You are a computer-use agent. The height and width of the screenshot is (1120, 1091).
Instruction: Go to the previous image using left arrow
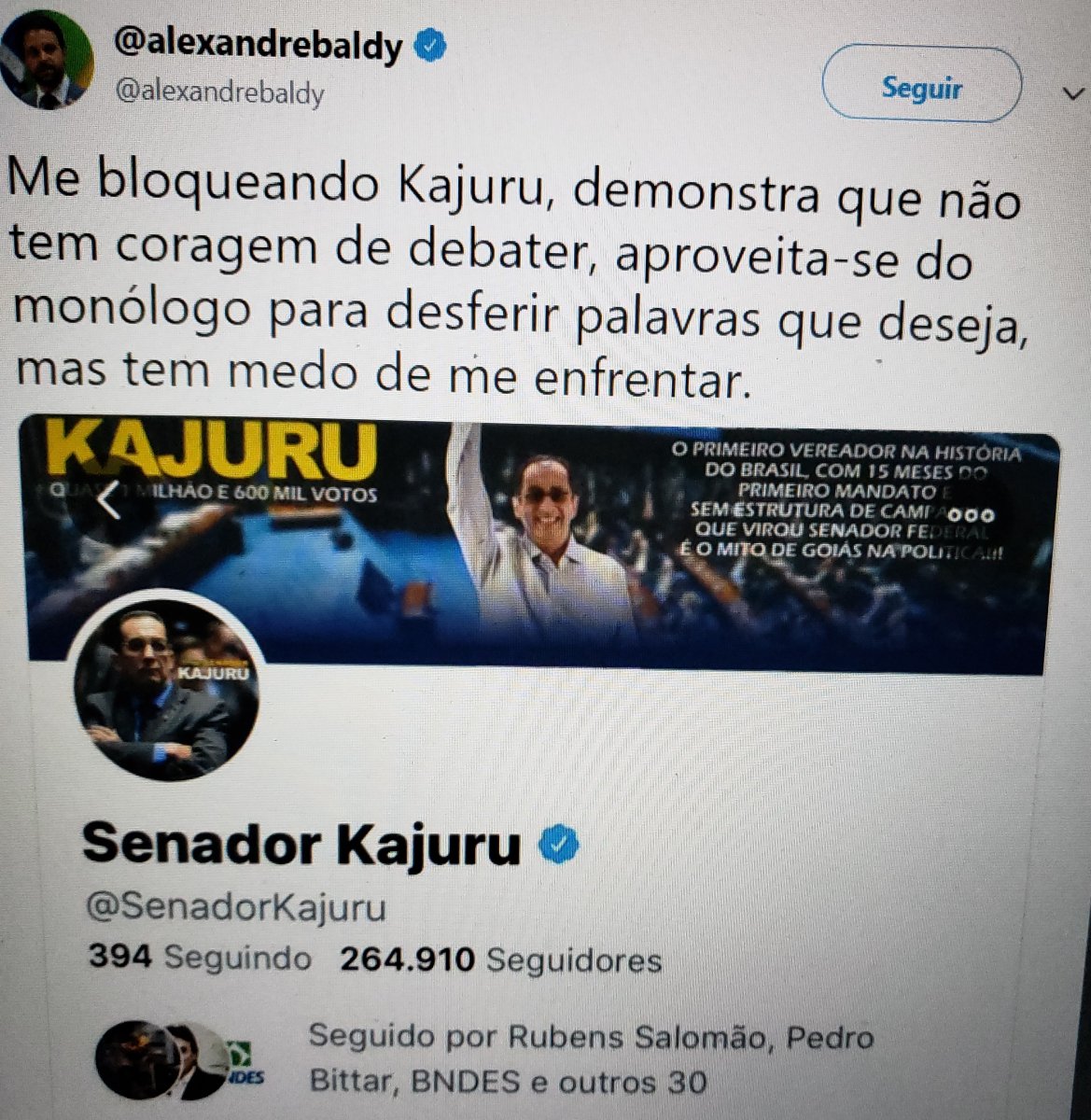109,500
